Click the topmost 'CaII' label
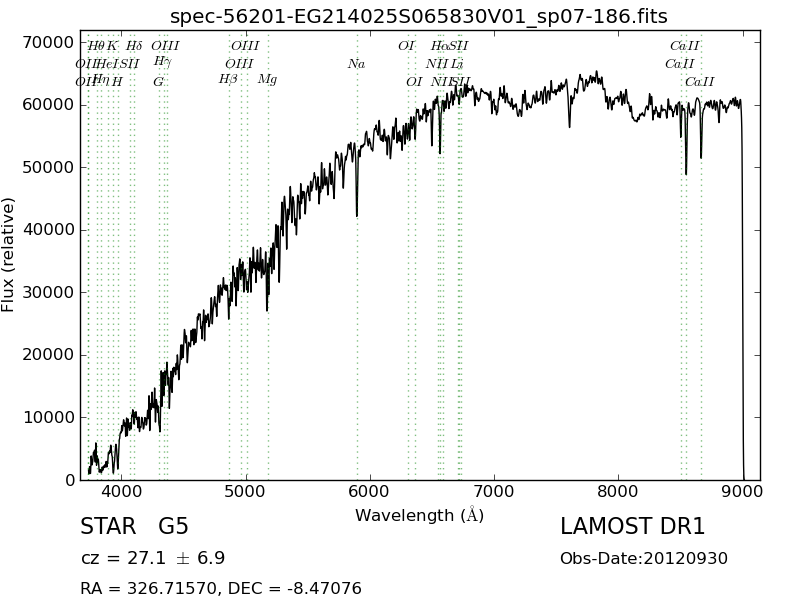 [x=685, y=46]
